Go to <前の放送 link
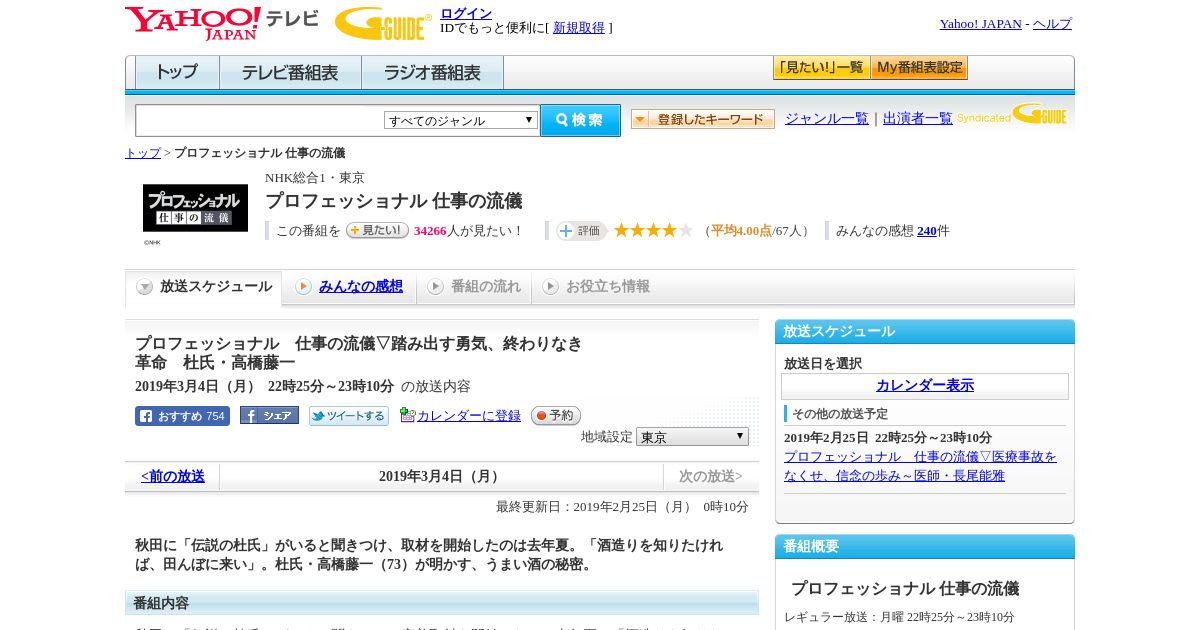Screen dimensions: 1200x630 tap(172, 477)
